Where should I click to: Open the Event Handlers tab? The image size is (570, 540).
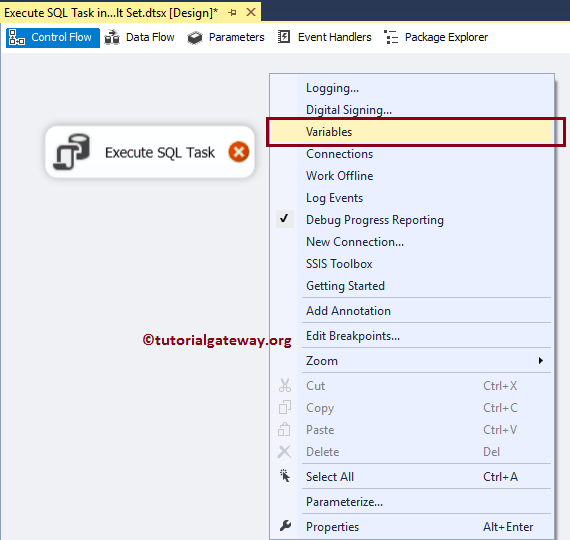[325, 37]
